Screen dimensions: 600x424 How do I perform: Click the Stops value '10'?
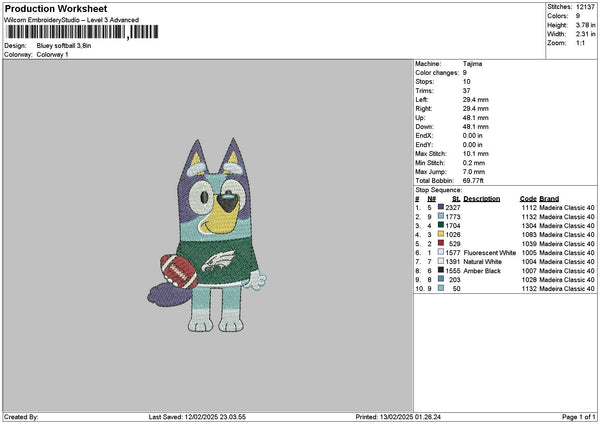pyautogui.click(x=466, y=82)
